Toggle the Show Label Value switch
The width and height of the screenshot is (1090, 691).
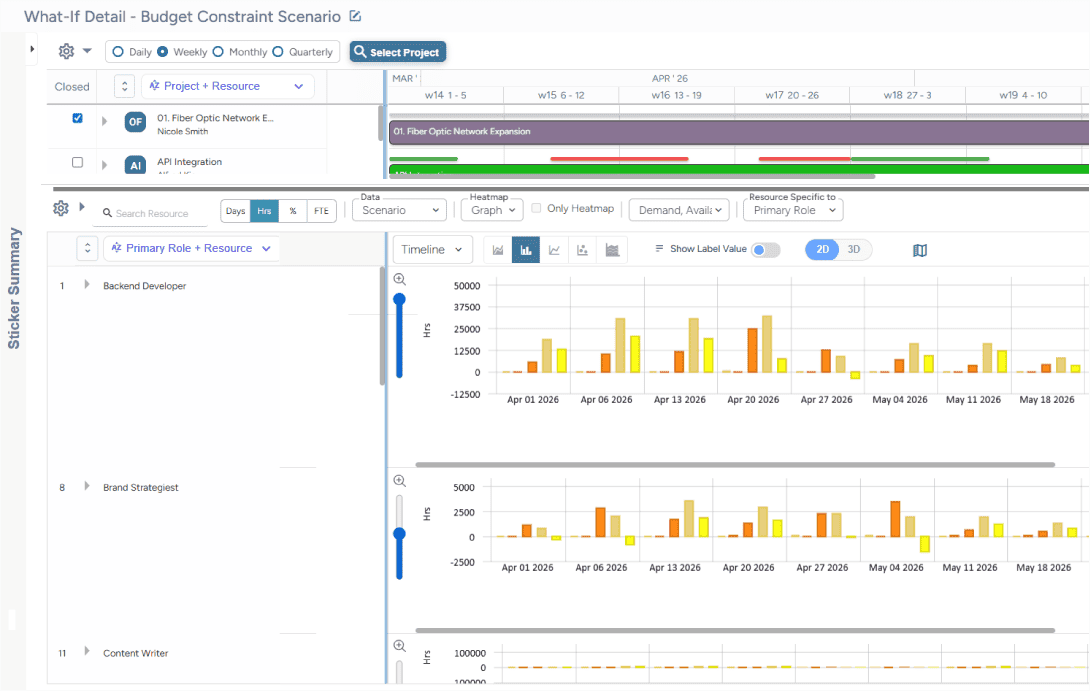(x=765, y=250)
